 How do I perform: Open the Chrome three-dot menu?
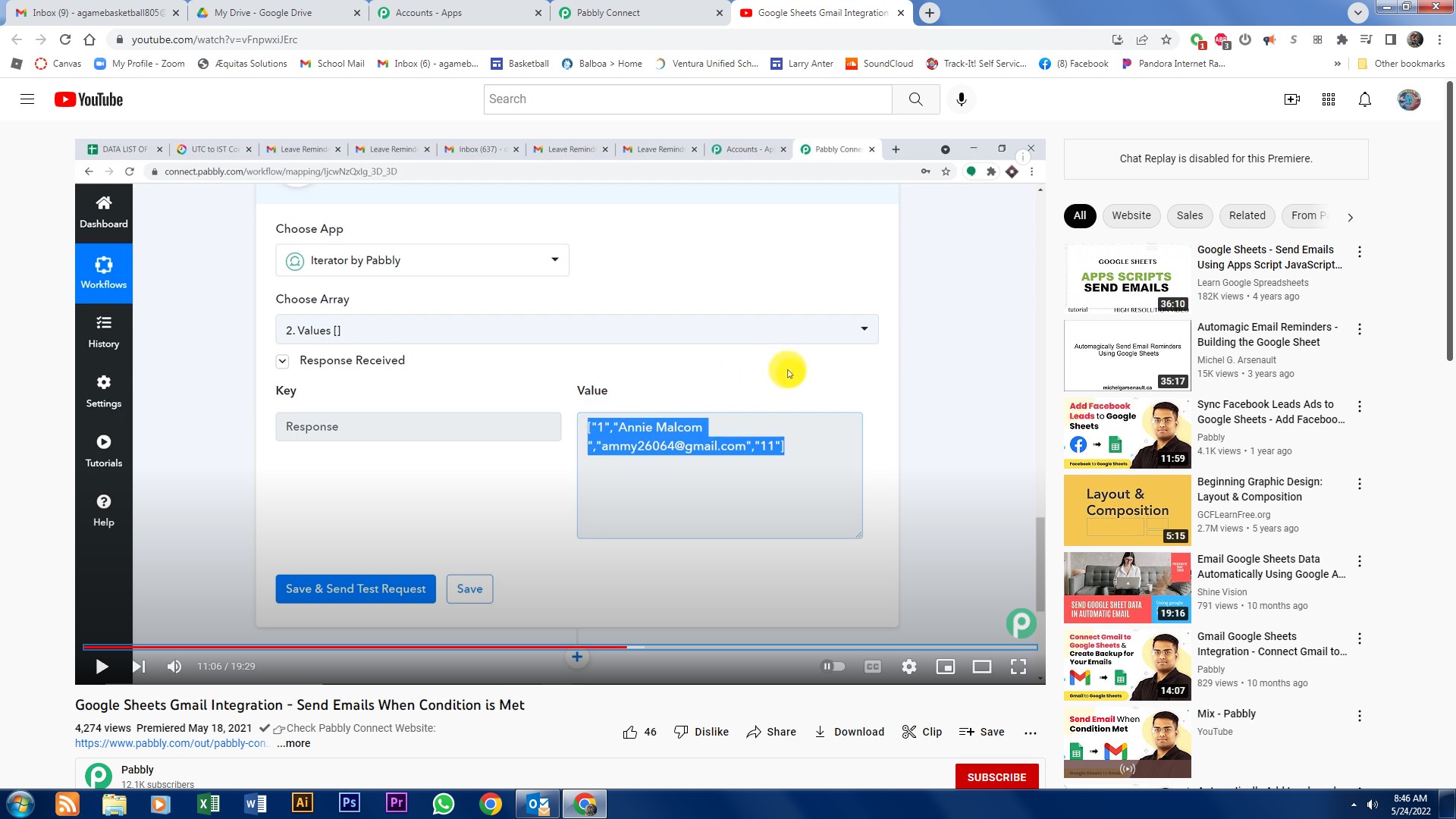1439,39
